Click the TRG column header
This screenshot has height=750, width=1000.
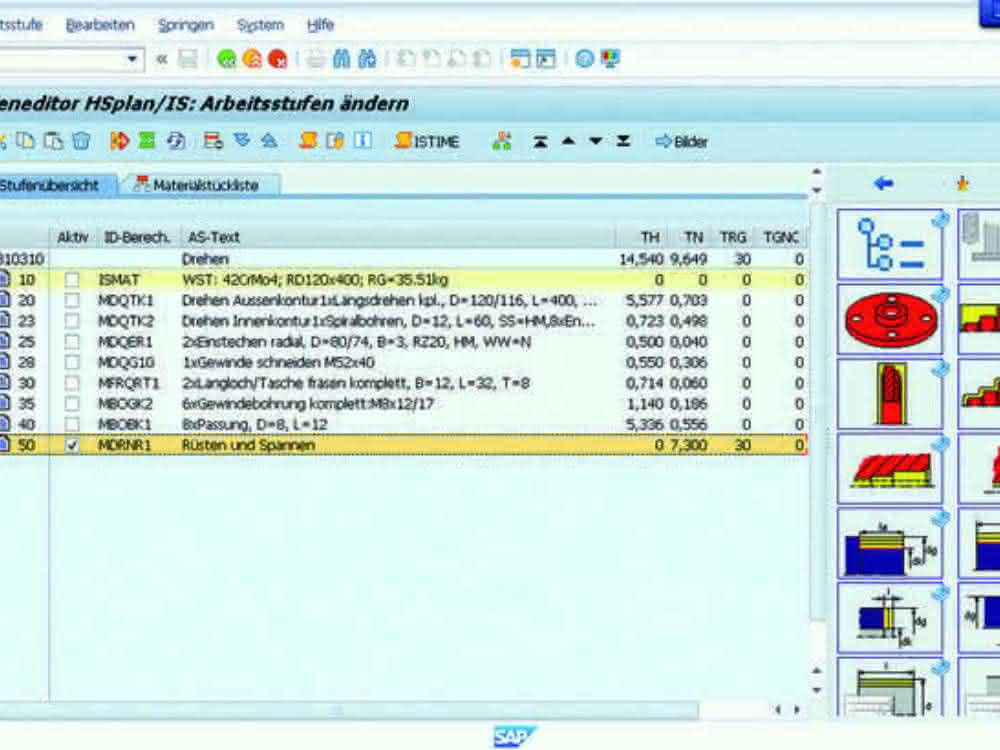pos(733,237)
